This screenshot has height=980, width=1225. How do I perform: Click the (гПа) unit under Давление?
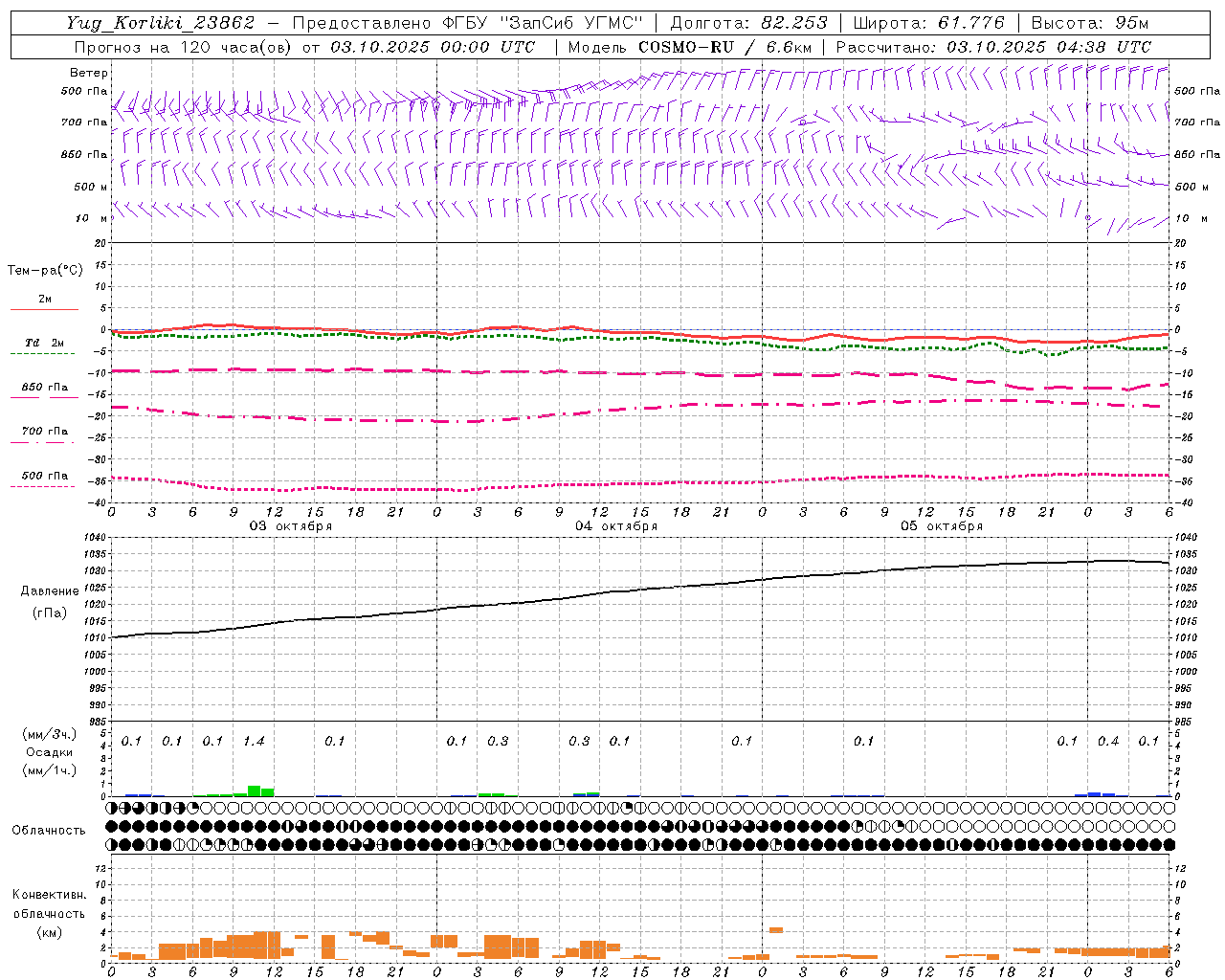(49, 612)
